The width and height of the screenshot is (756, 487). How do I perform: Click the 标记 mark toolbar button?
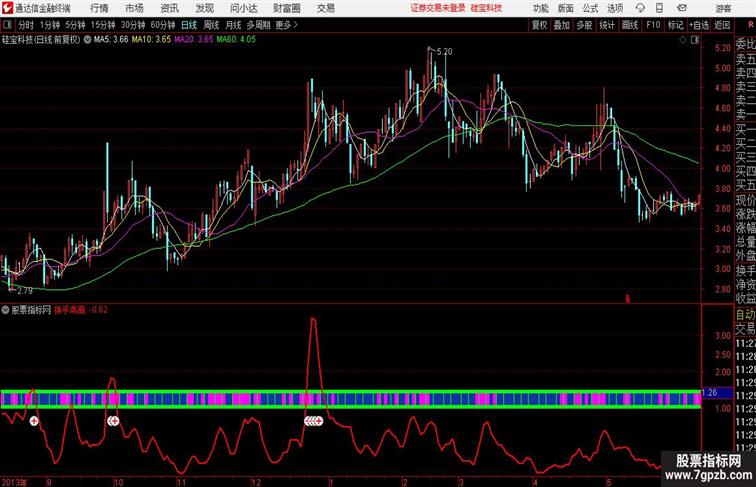click(675, 25)
